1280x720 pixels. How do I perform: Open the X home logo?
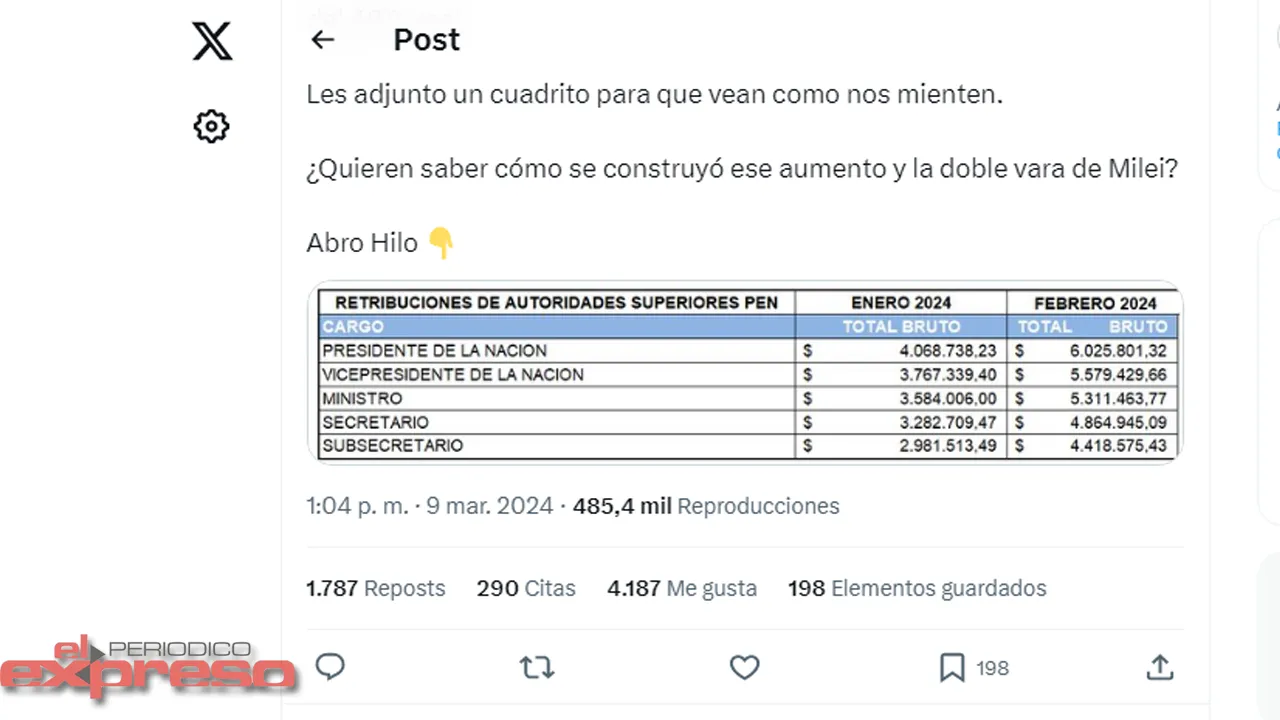pyautogui.click(x=211, y=41)
